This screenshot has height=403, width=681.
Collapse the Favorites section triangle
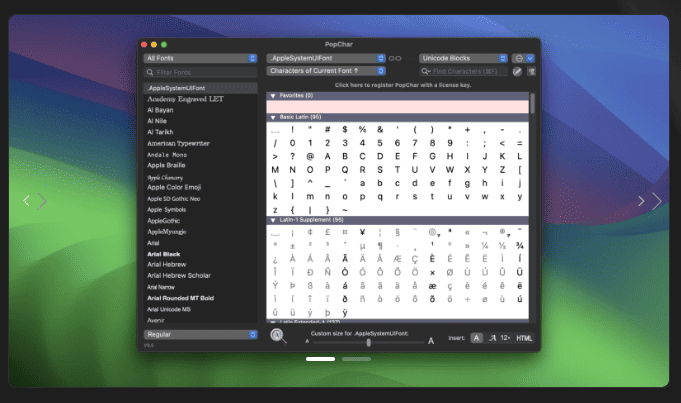click(273, 96)
